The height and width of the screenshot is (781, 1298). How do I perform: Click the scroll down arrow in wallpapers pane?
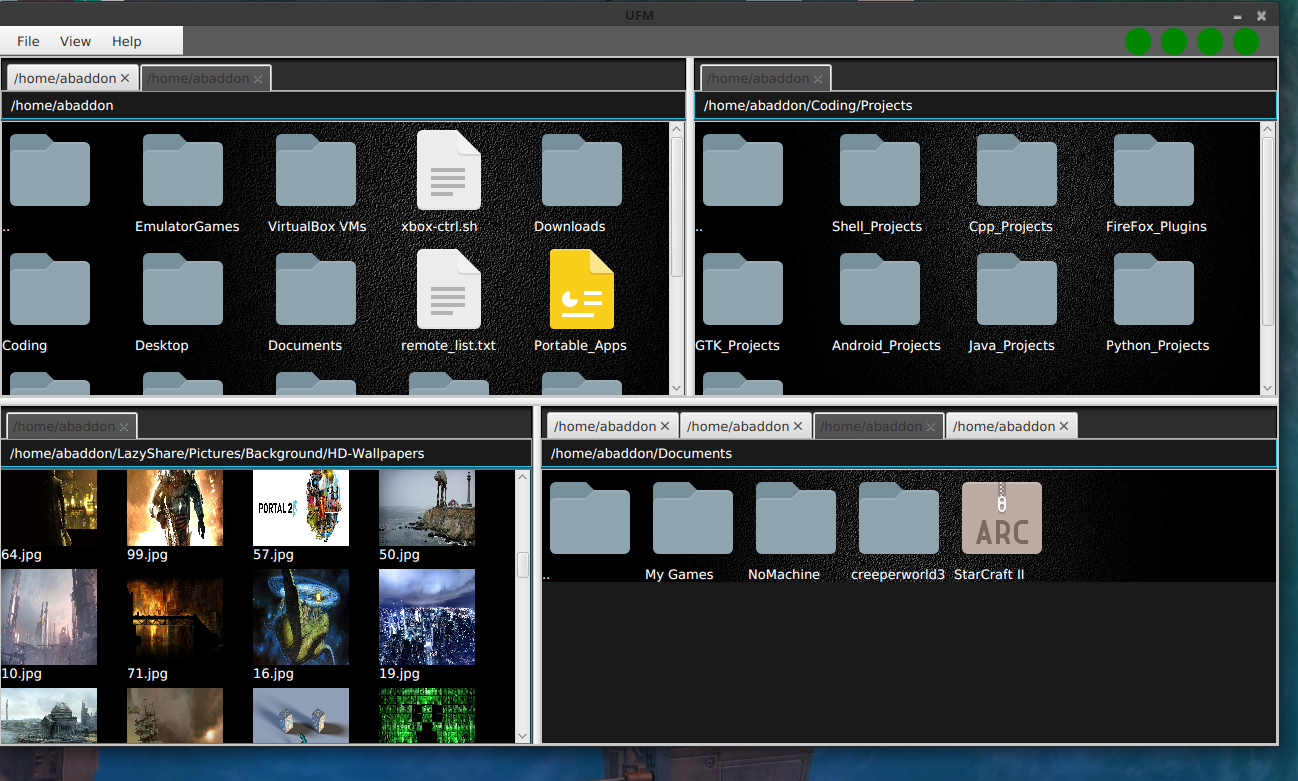522,735
